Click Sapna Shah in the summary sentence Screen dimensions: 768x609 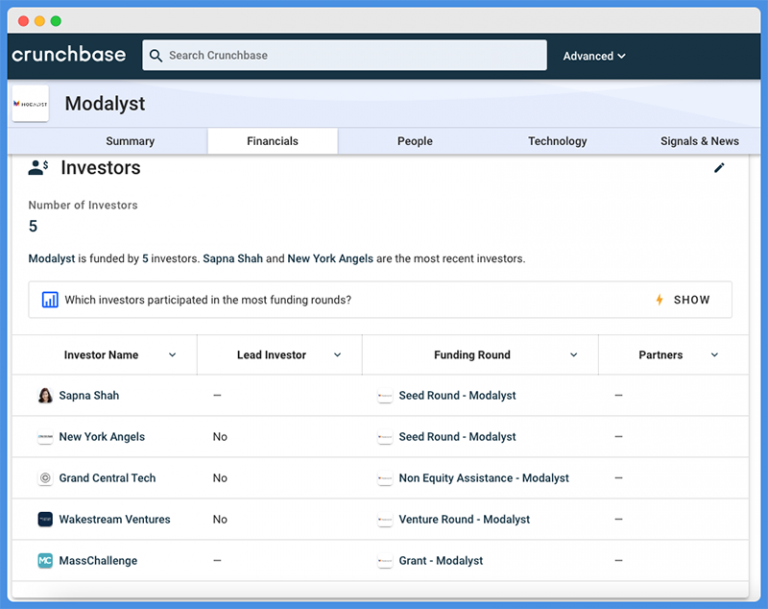click(x=233, y=258)
